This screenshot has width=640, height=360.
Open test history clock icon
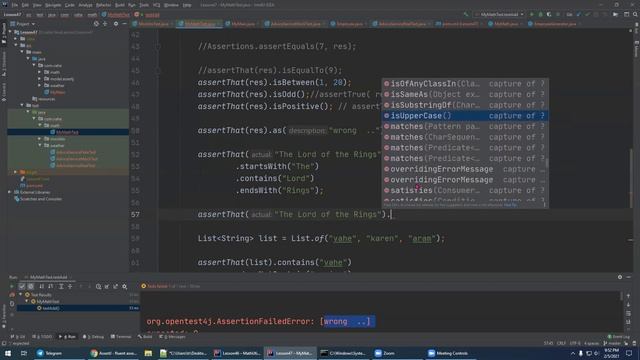[x=98, y=287]
